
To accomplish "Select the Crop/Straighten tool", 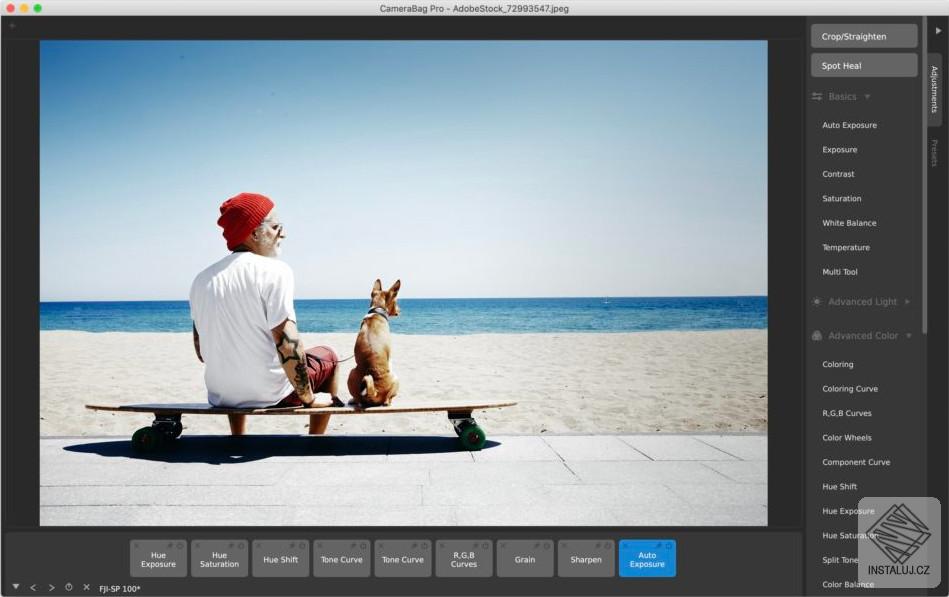I will pyautogui.click(x=863, y=35).
